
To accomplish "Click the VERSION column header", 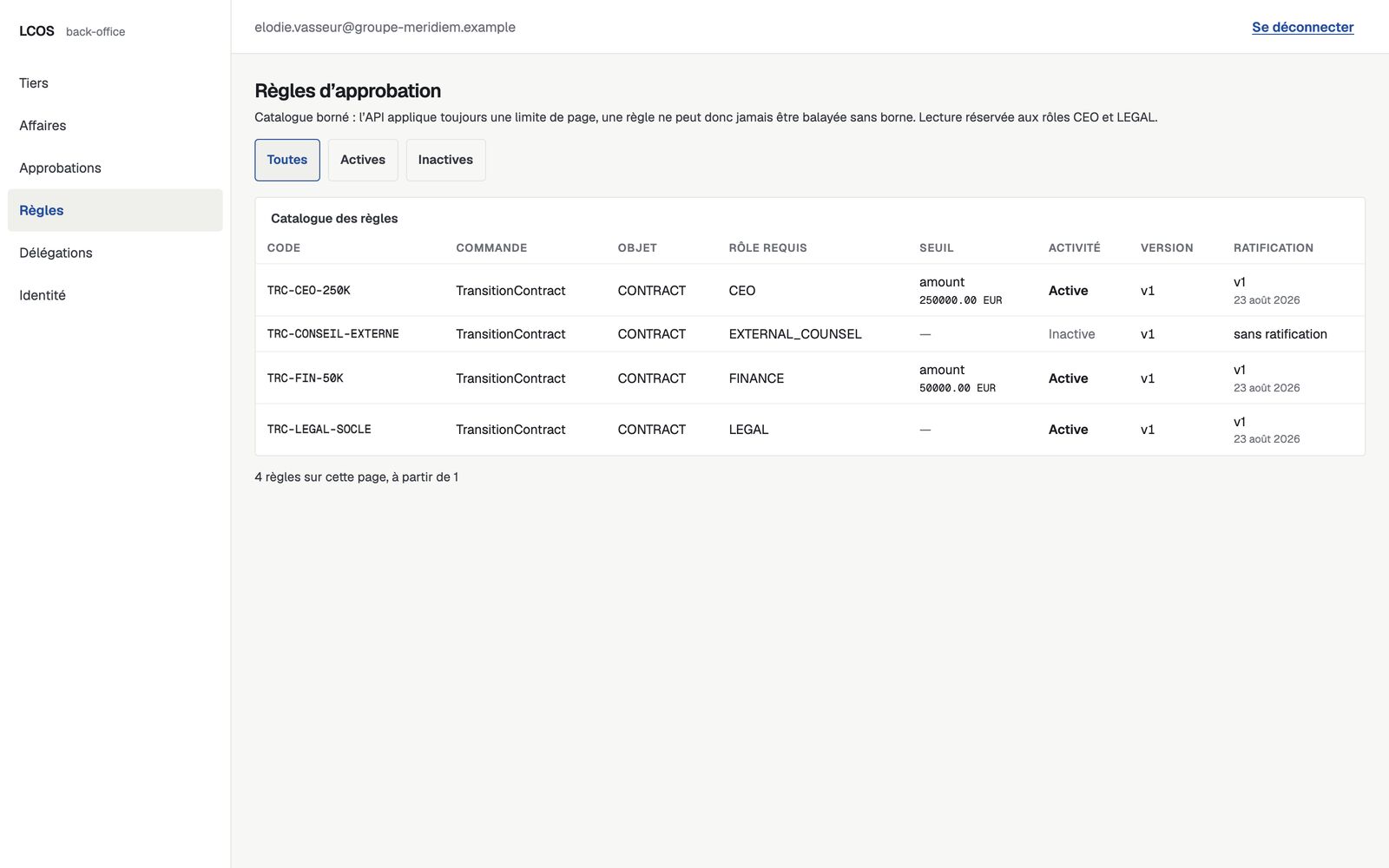I will pyautogui.click(x=1167, y=248).
